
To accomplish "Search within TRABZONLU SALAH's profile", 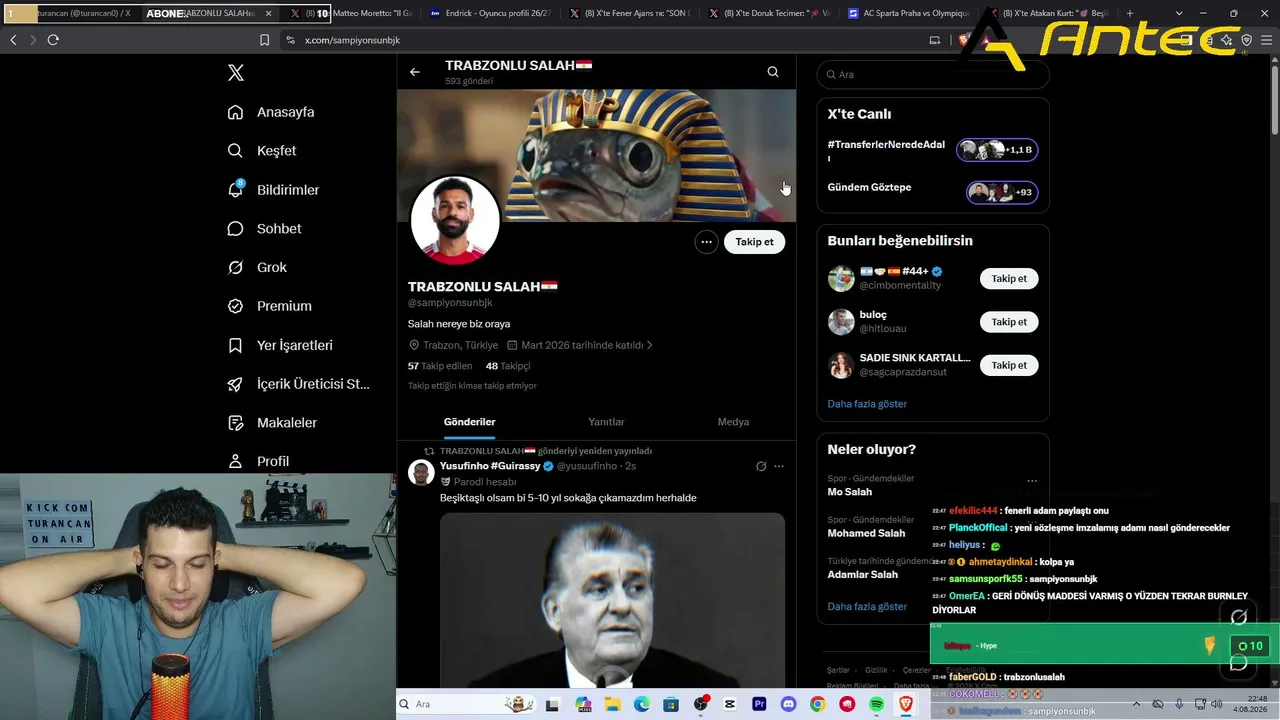I will [773, 72].
